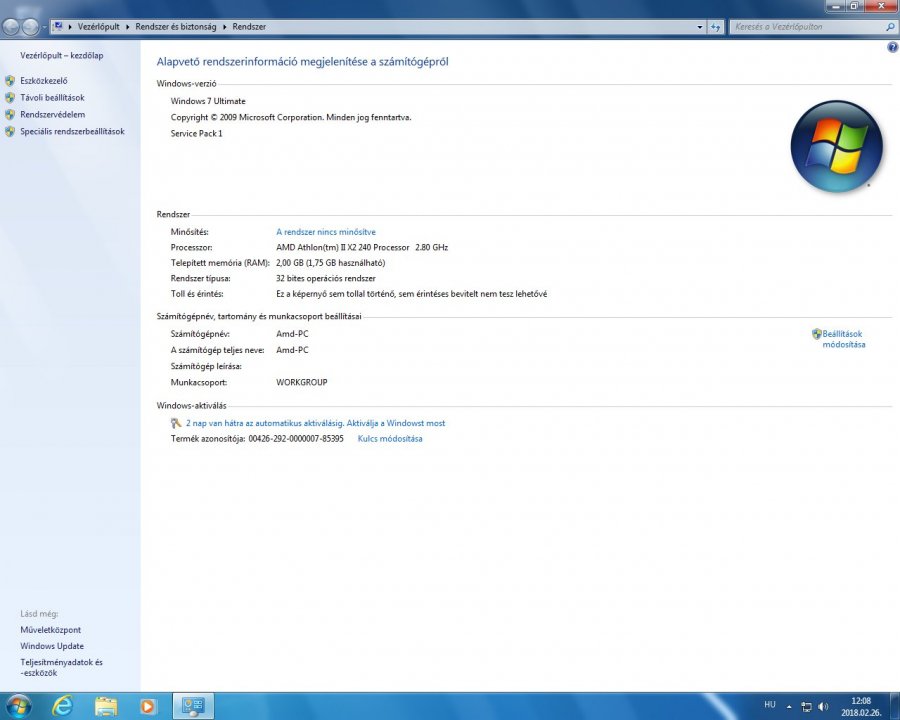Click the Windows logo image
This screenshot has height=720, width=900.
836,146
